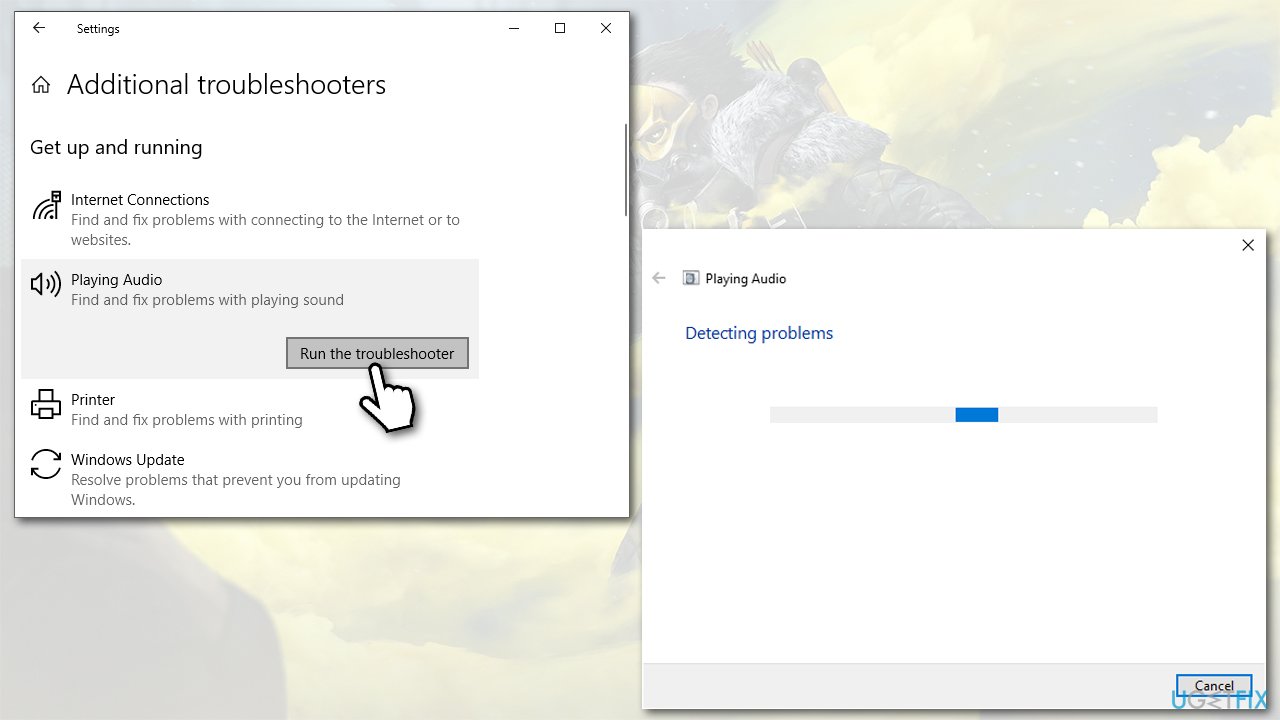This screenshot has height=720, width=1280.
Task: Click the Playing Audio troubleshooter dialog icon
Action: point(691,278)
